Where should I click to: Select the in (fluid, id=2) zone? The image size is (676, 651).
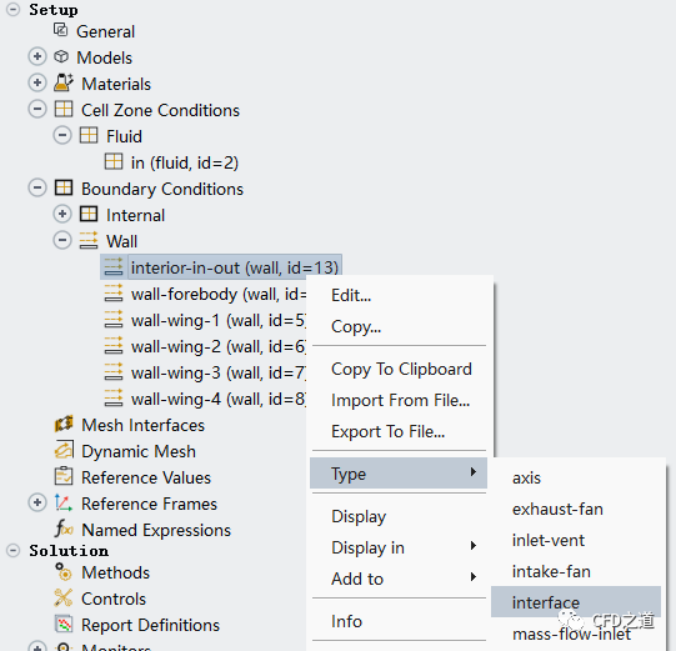184,162
